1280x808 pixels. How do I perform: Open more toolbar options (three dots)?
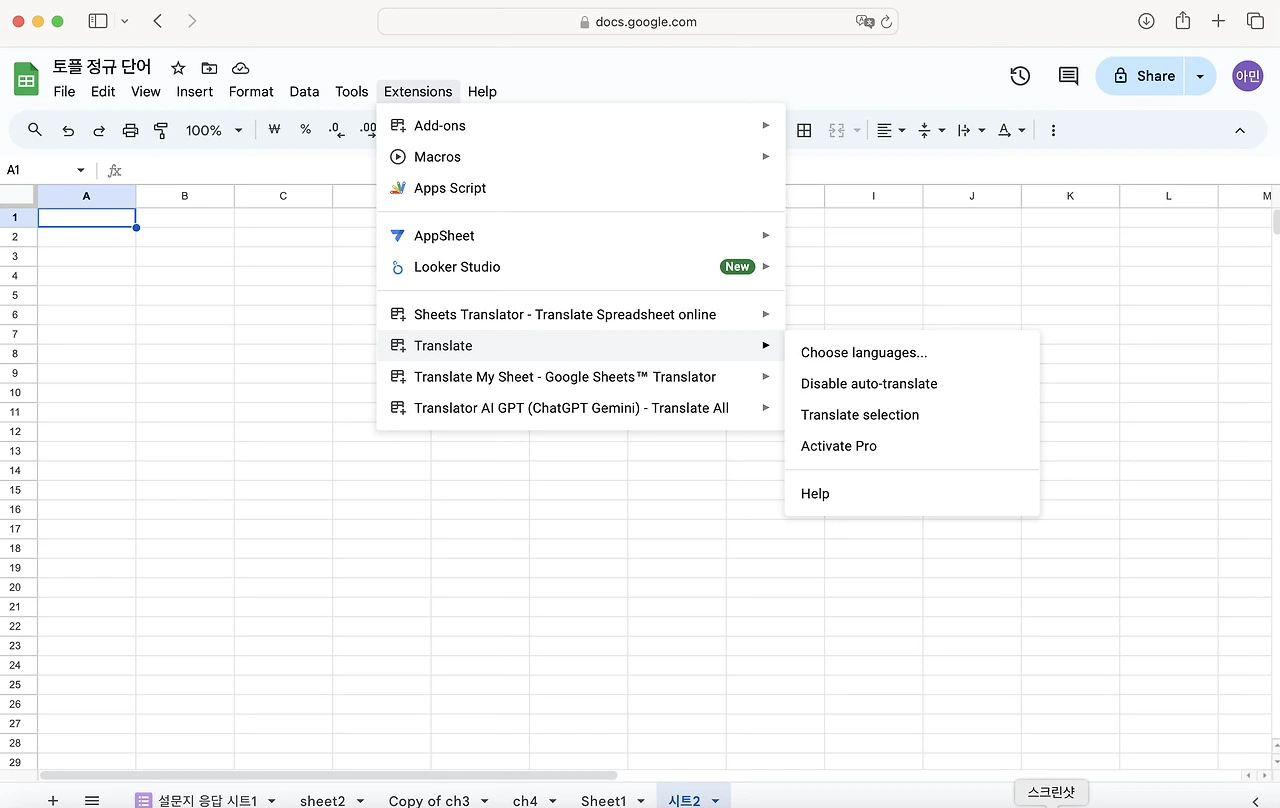(x=1053, y=130)
